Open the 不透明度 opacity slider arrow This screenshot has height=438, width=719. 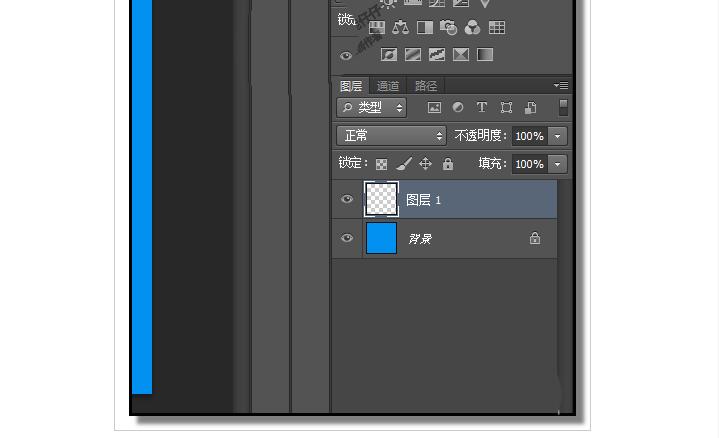pos(558,136)
